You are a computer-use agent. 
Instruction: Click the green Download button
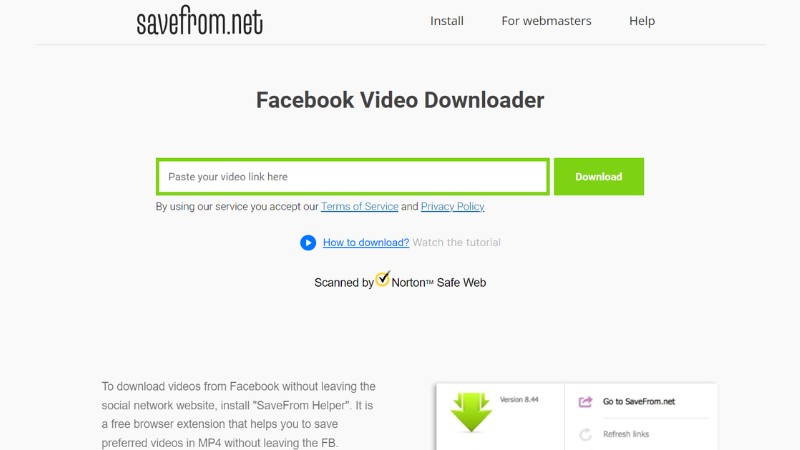[x=598, y=177]
